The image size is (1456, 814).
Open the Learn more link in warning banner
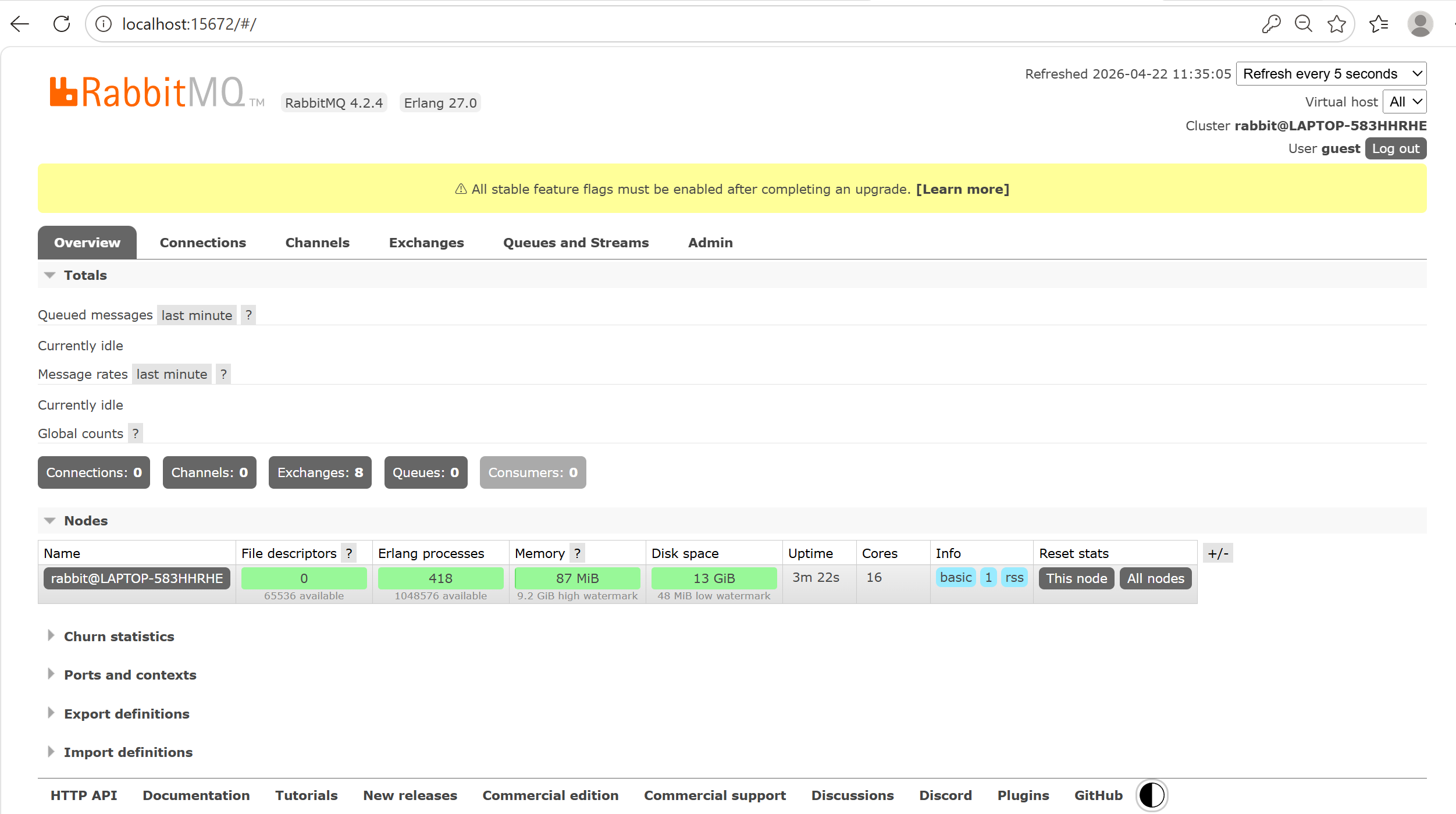coord(962,189)
